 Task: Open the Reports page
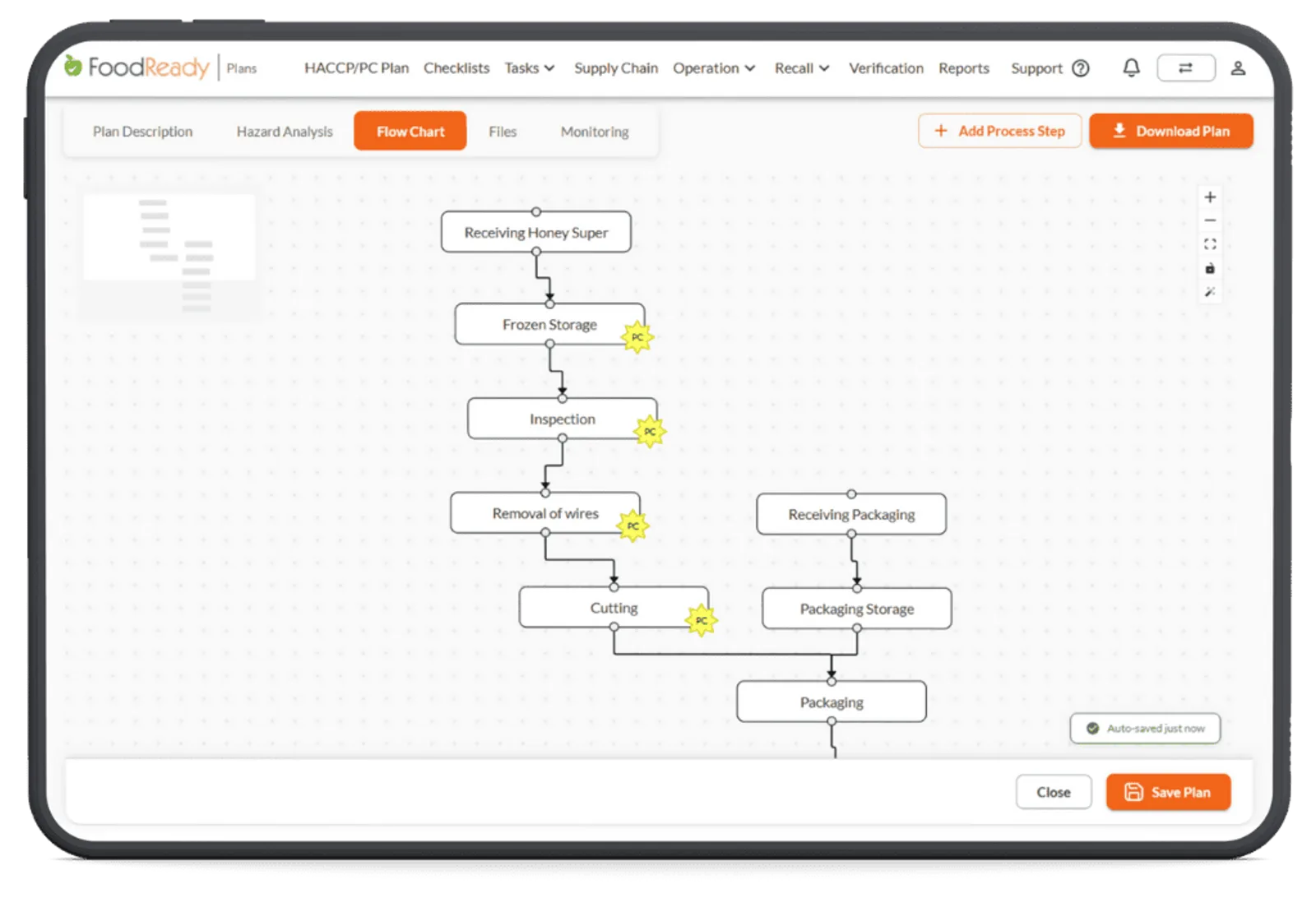pyautogui.click(x=964, y=68)
